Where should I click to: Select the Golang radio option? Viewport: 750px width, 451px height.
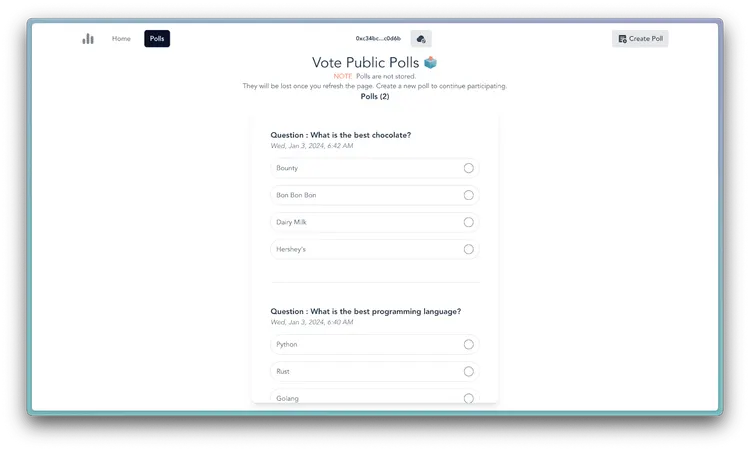click(469, 398)
